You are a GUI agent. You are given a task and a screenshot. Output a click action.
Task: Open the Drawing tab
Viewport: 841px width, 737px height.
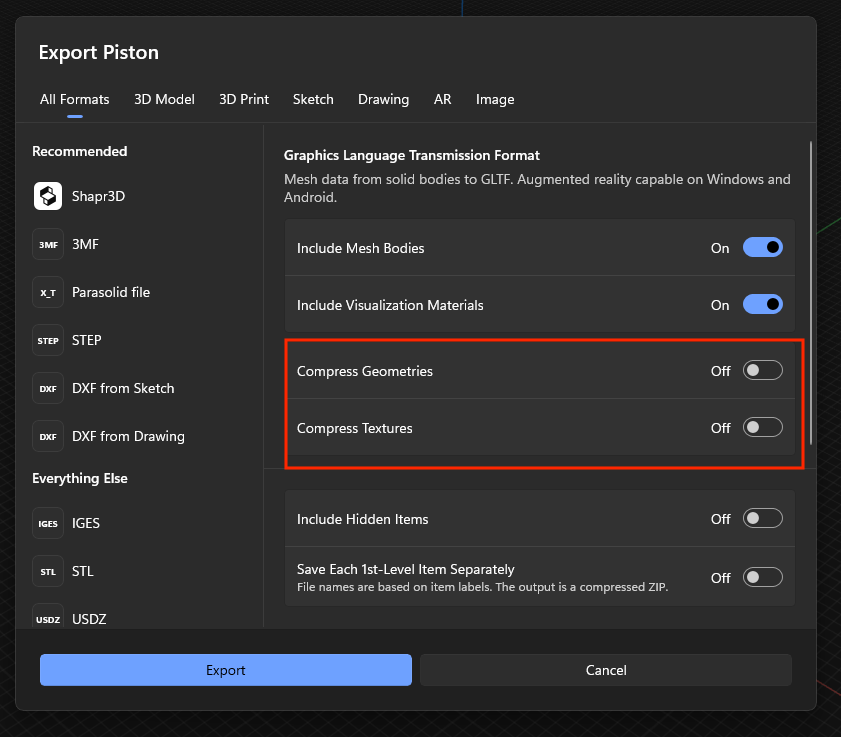pos(383,99)
